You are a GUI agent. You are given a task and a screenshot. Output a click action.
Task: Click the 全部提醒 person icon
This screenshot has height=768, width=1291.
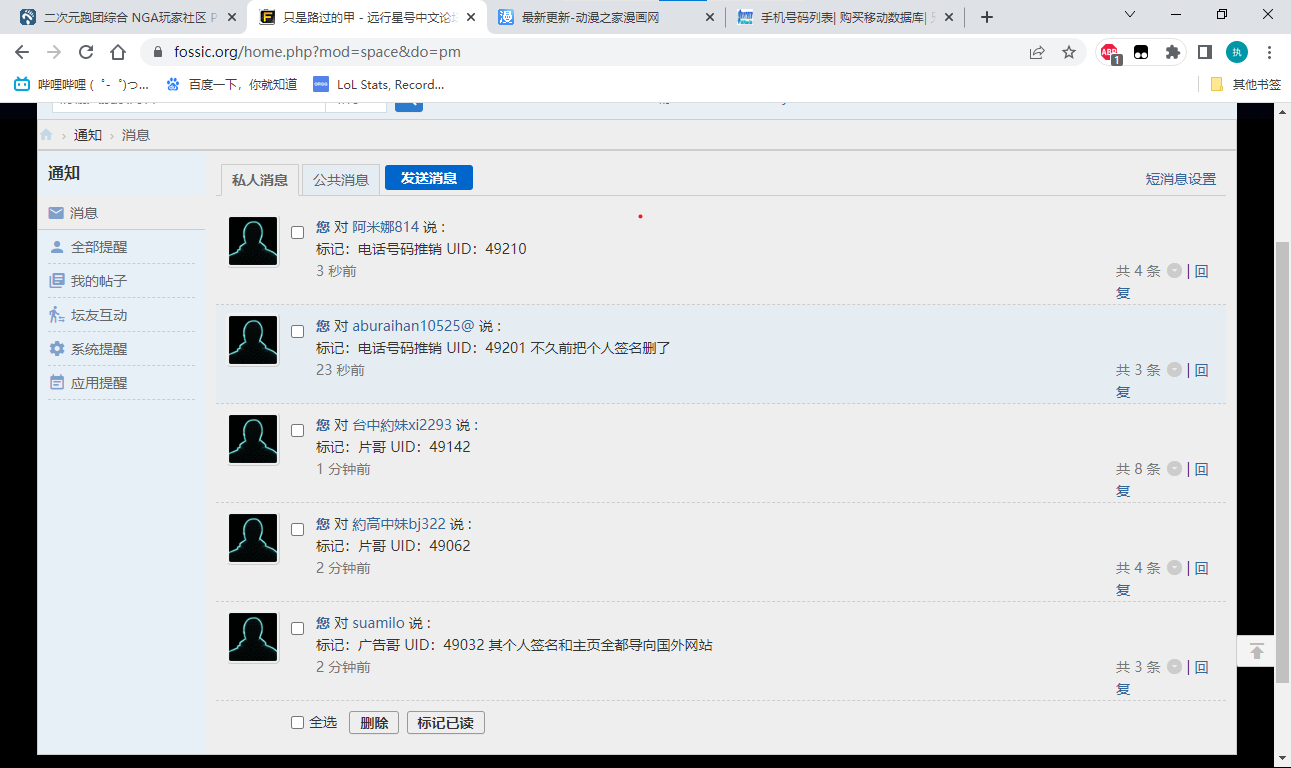point(57,246)
